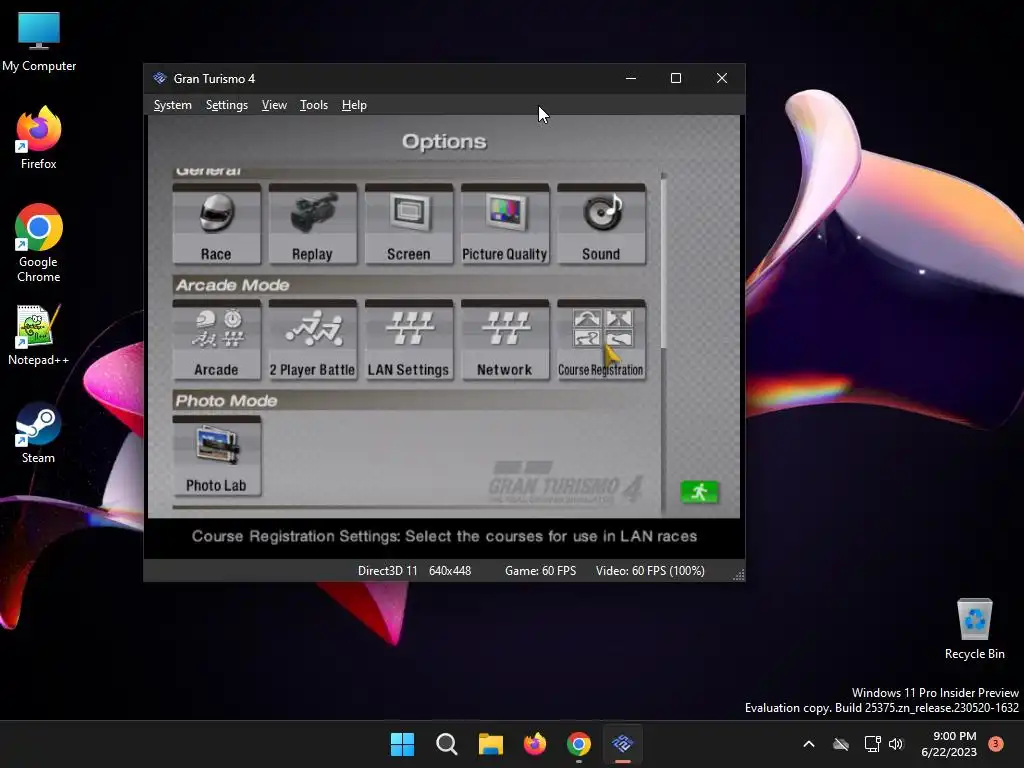Viewport: 1024px width, 768px height.
Task: Open the LAN Settings tile
Action: 409,340
